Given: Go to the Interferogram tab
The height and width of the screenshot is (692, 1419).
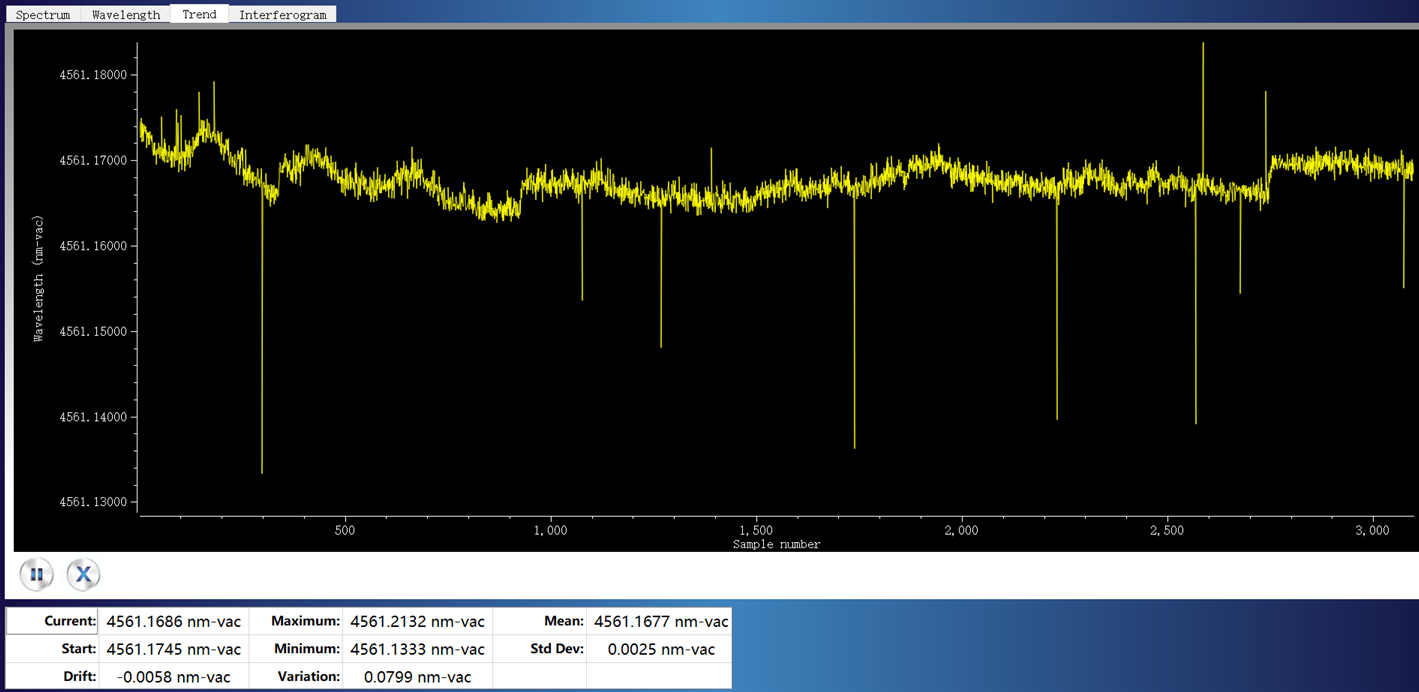Looking at the screenshot, I should point(282,15).
